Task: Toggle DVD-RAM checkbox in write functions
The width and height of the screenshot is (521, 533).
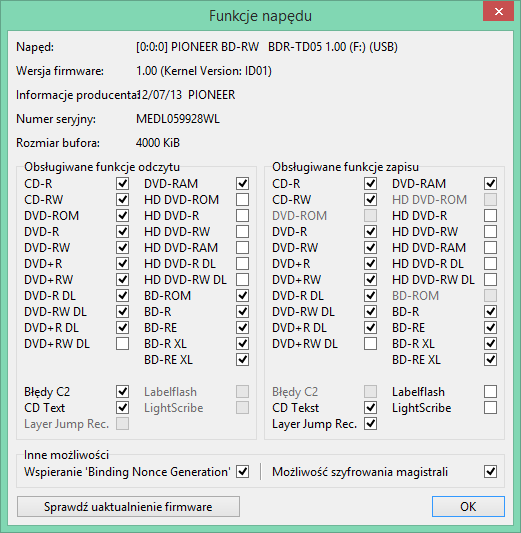Action: (490, 184)
